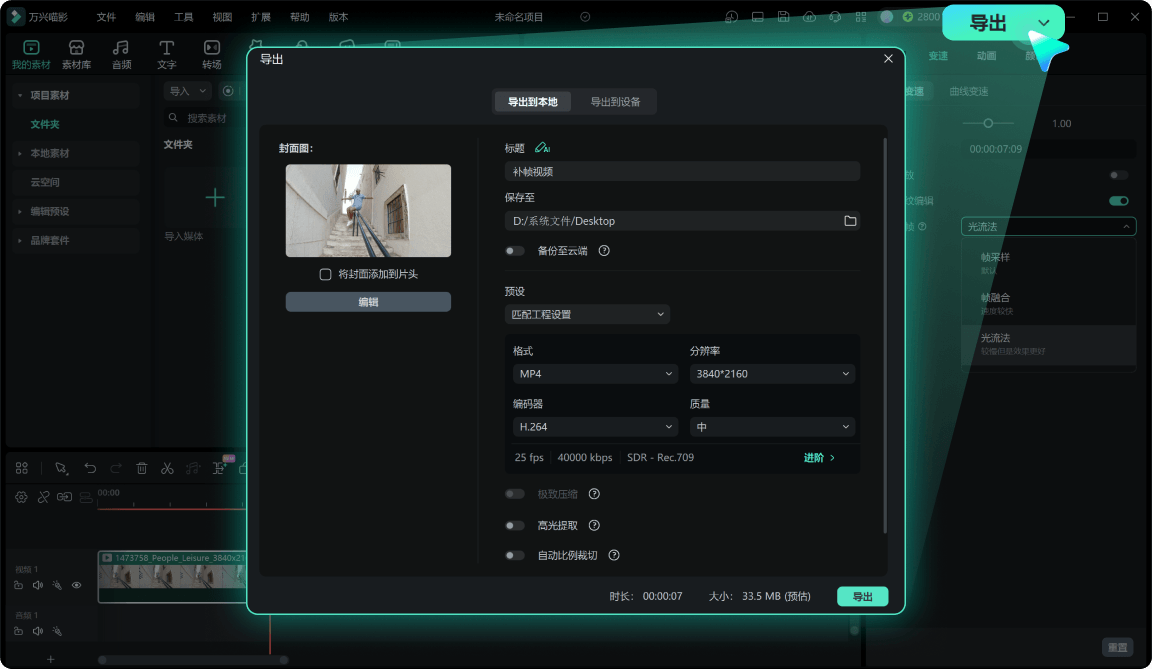Toggle the 自动比例裁切 switch

tap(515, 555)
